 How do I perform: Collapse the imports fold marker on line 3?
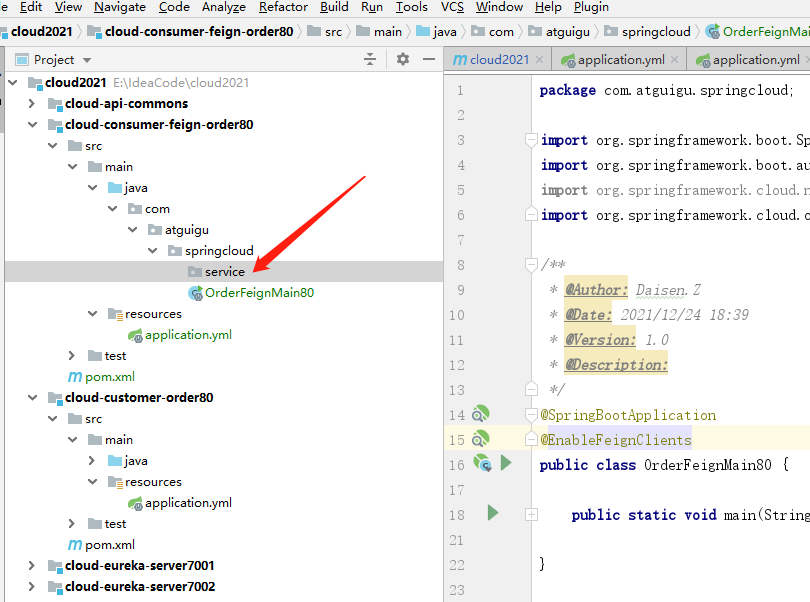click(x=531, y=140)
